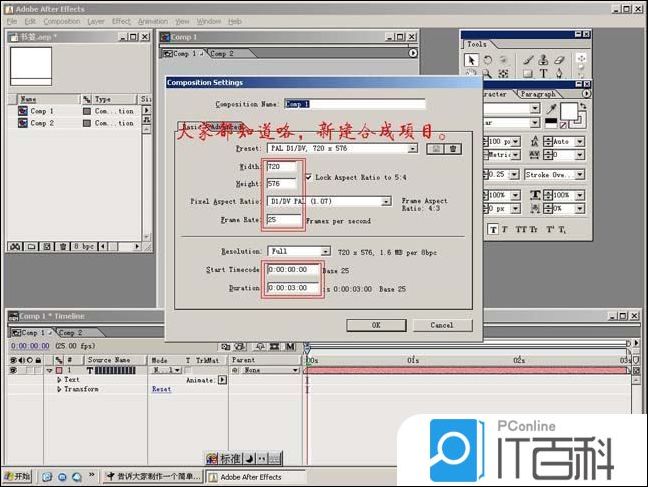Click 8 bpc color depth button

(84, 247)
